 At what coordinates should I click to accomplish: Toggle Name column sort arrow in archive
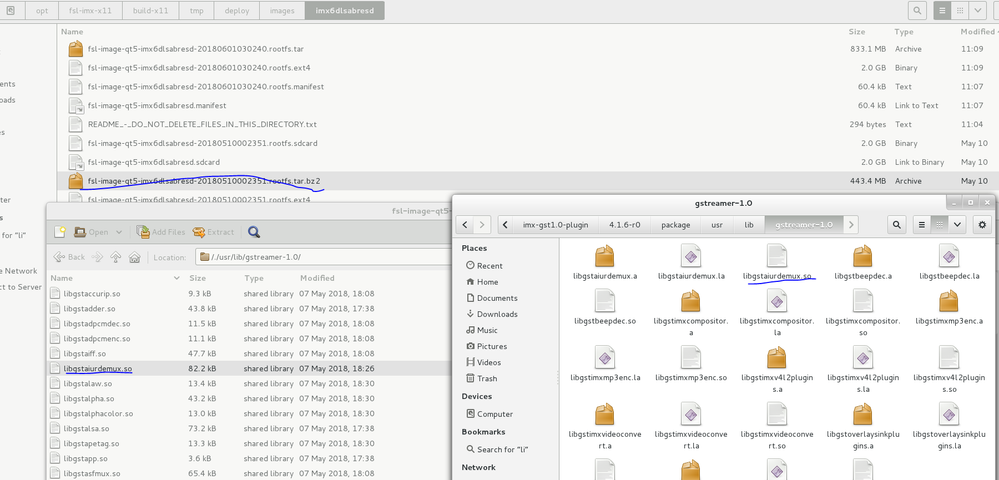[176, 279]
